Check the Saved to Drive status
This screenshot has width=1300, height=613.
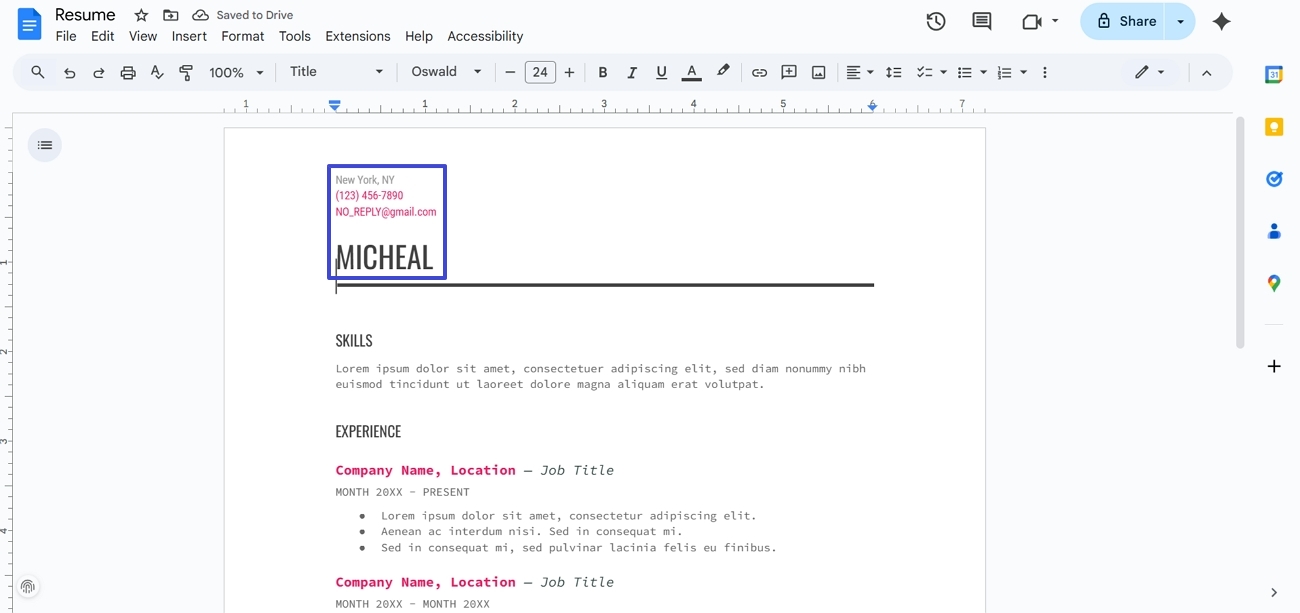tap(243, 15)
